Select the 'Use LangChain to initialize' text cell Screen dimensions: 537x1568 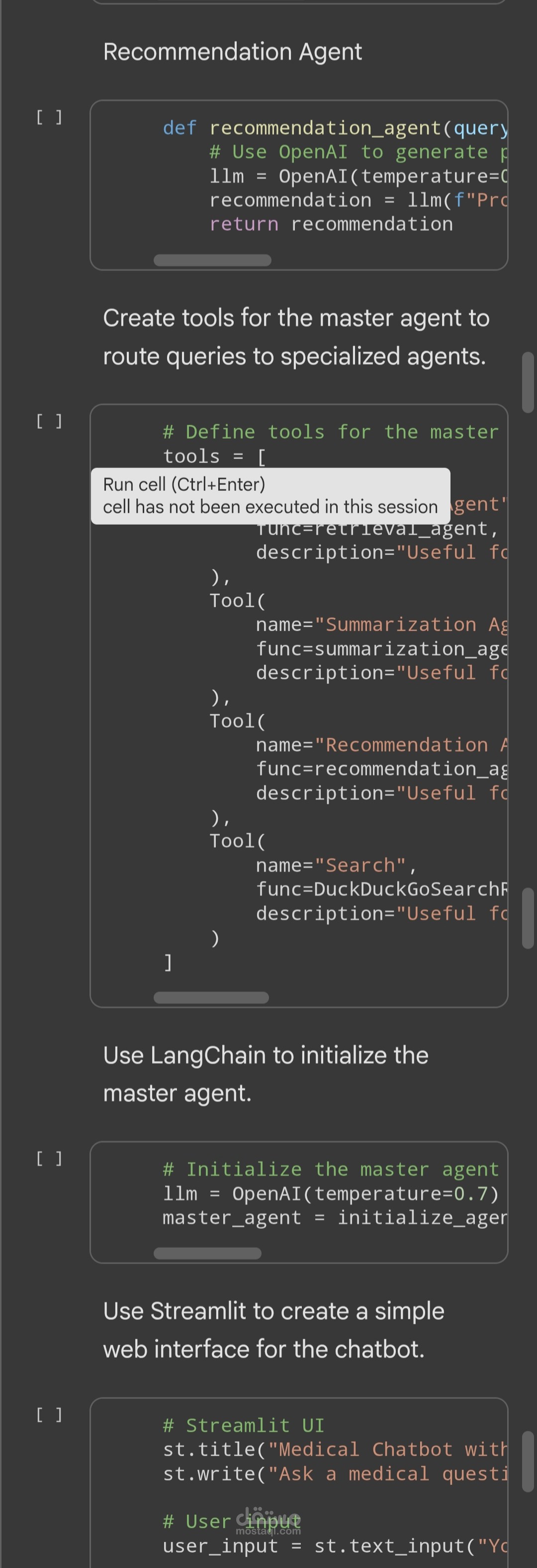tap(266, 1074)
